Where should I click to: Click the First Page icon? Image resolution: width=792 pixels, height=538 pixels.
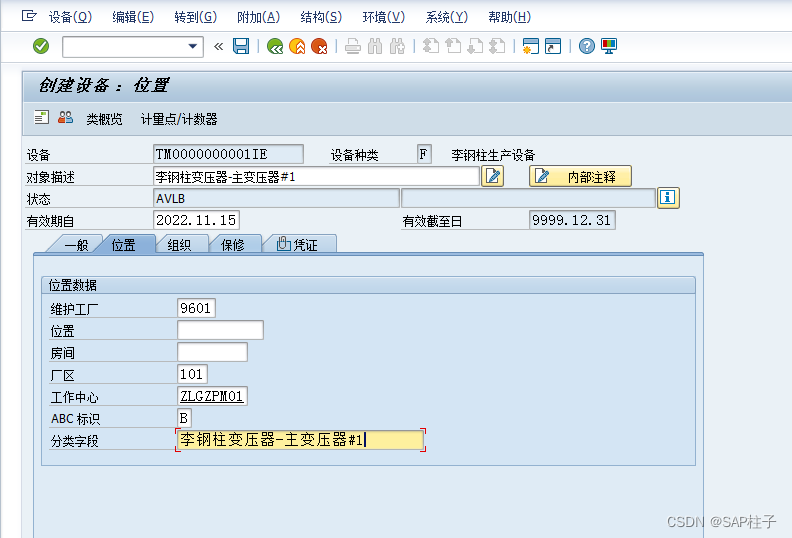point(430,46)
